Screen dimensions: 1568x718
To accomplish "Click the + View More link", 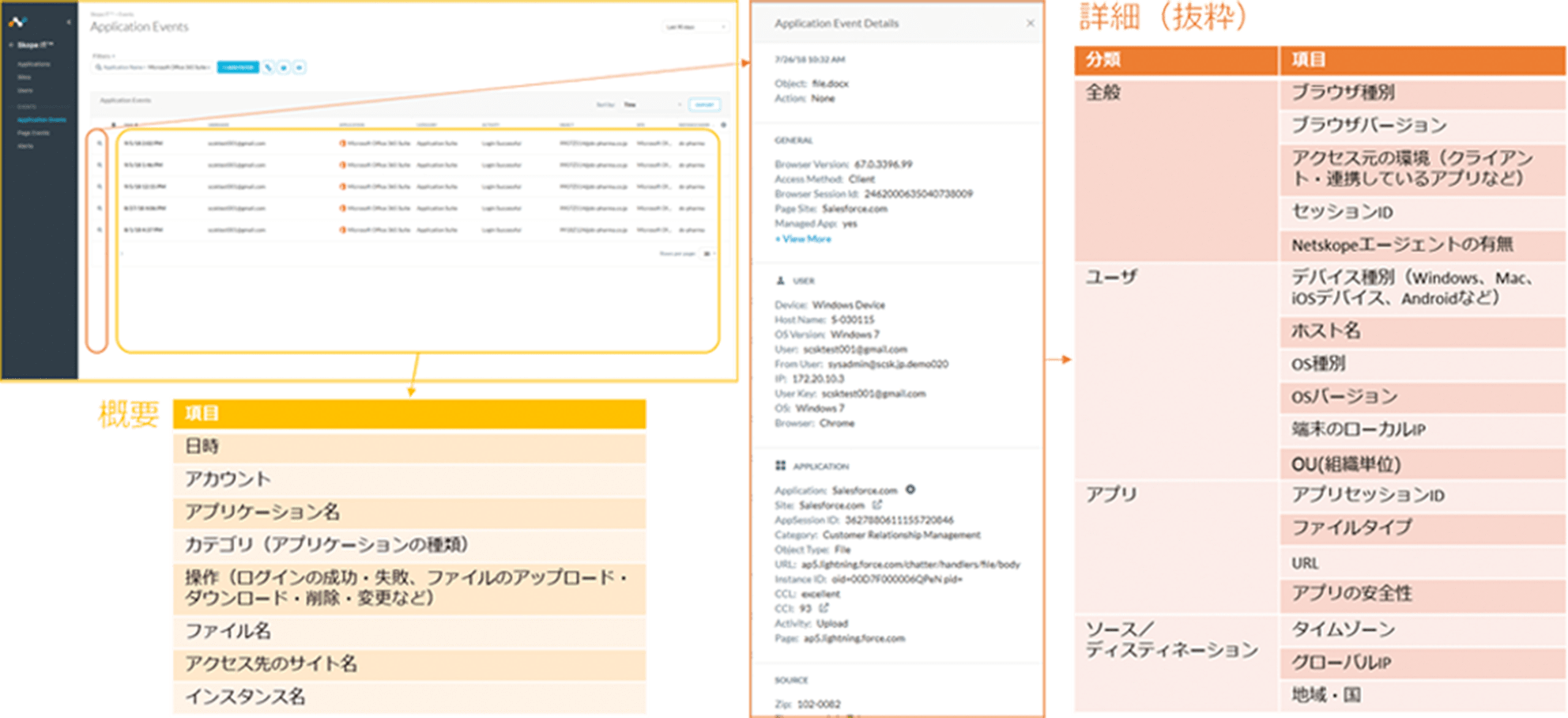I will pyautogui.click(x=802, y=239).
